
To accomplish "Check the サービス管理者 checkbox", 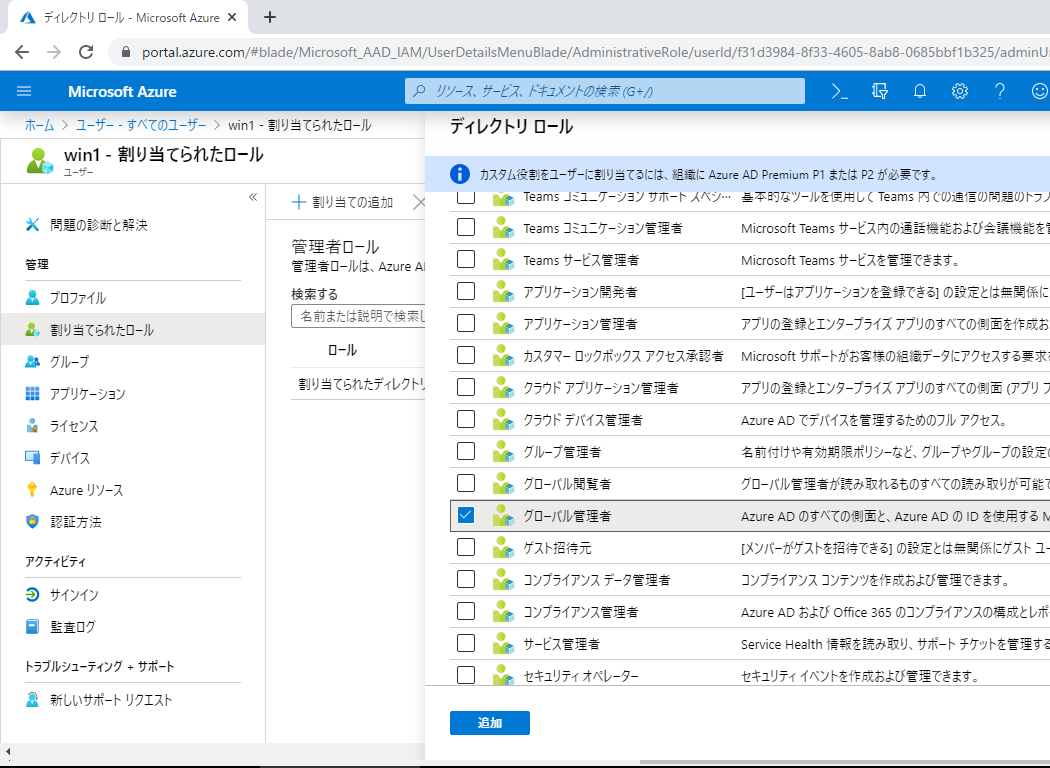I will coord(466,643).
